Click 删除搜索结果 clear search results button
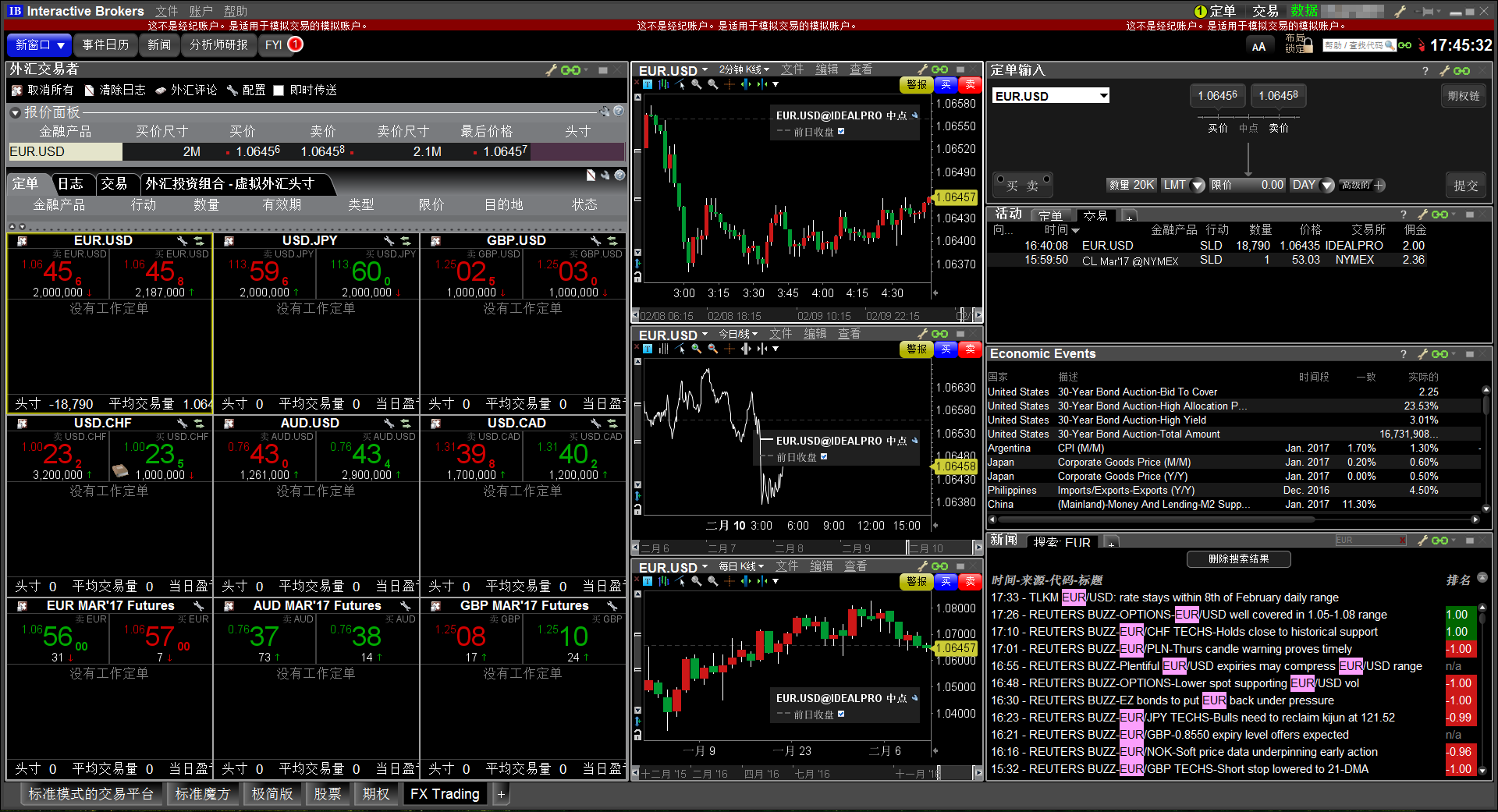This screenshot has width=1498, height=812. [1238, 559]
